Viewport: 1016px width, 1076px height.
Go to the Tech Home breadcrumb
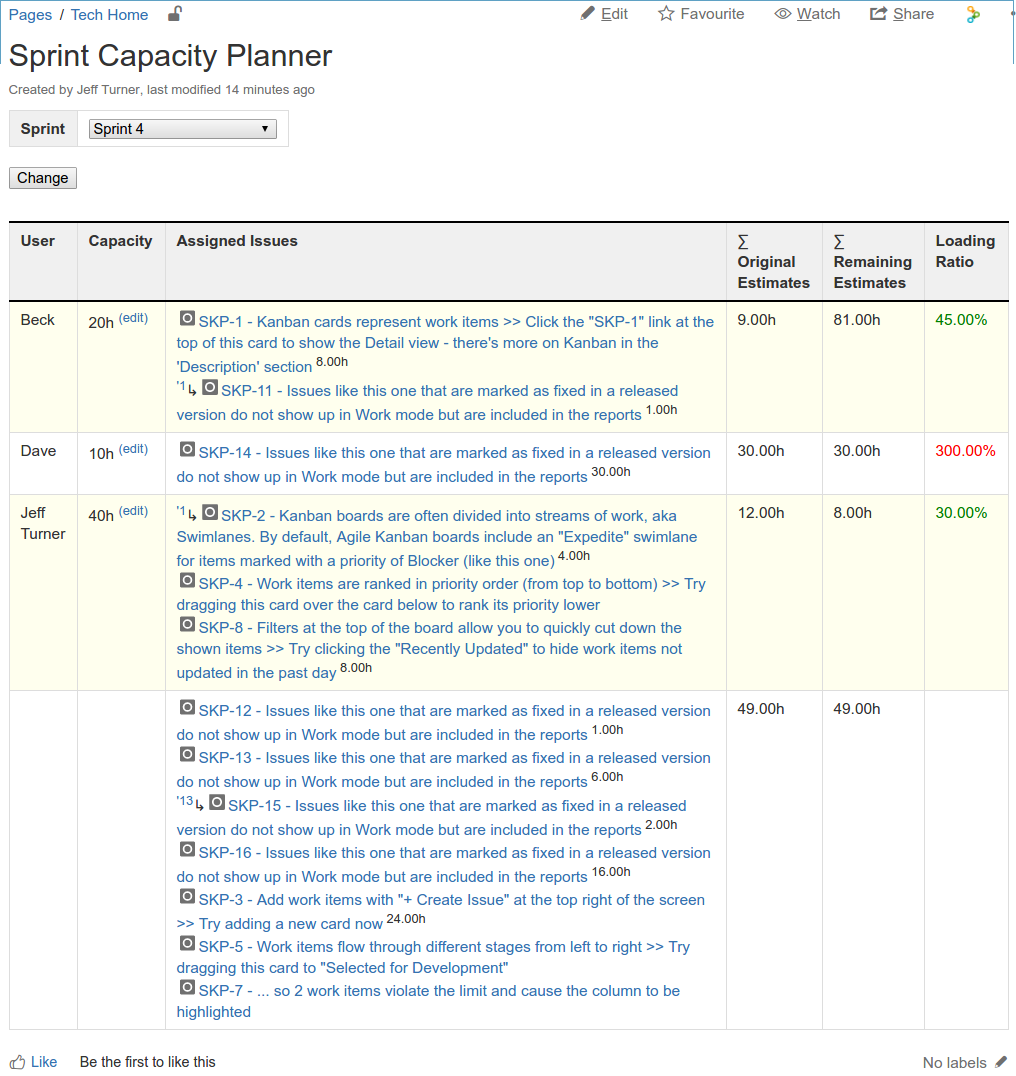click(x=109, y=15)
